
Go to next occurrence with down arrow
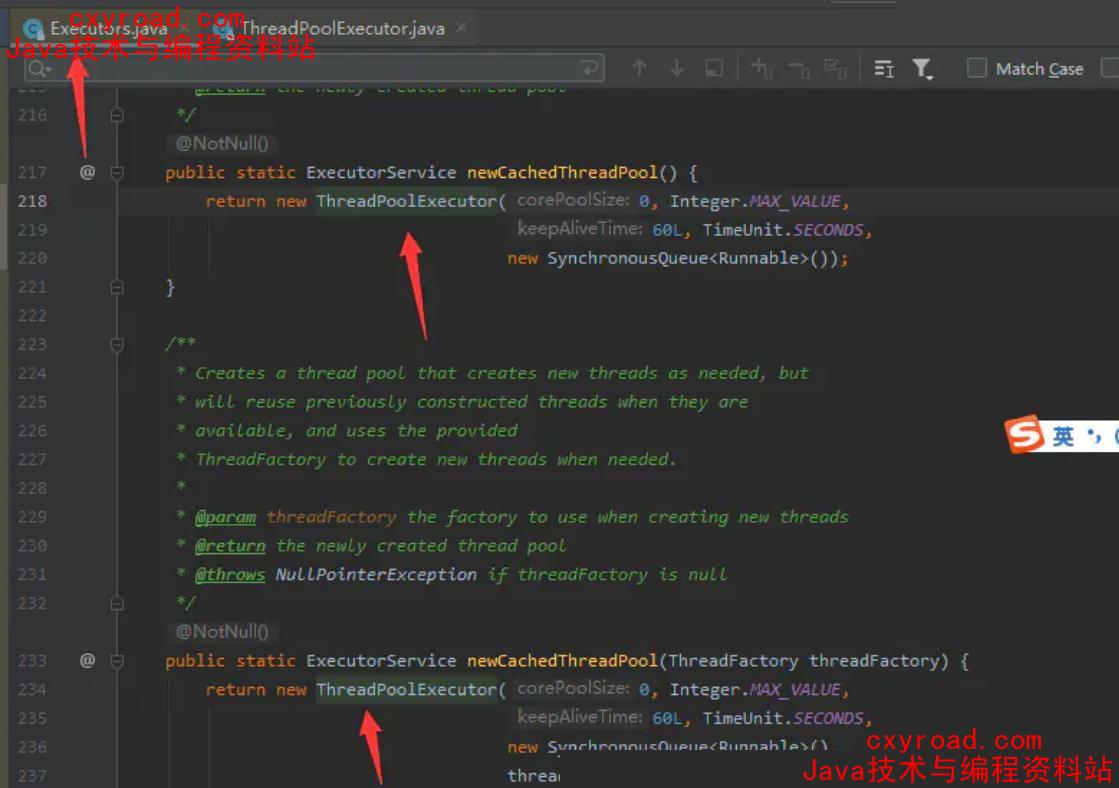click(x=677, y=68)
